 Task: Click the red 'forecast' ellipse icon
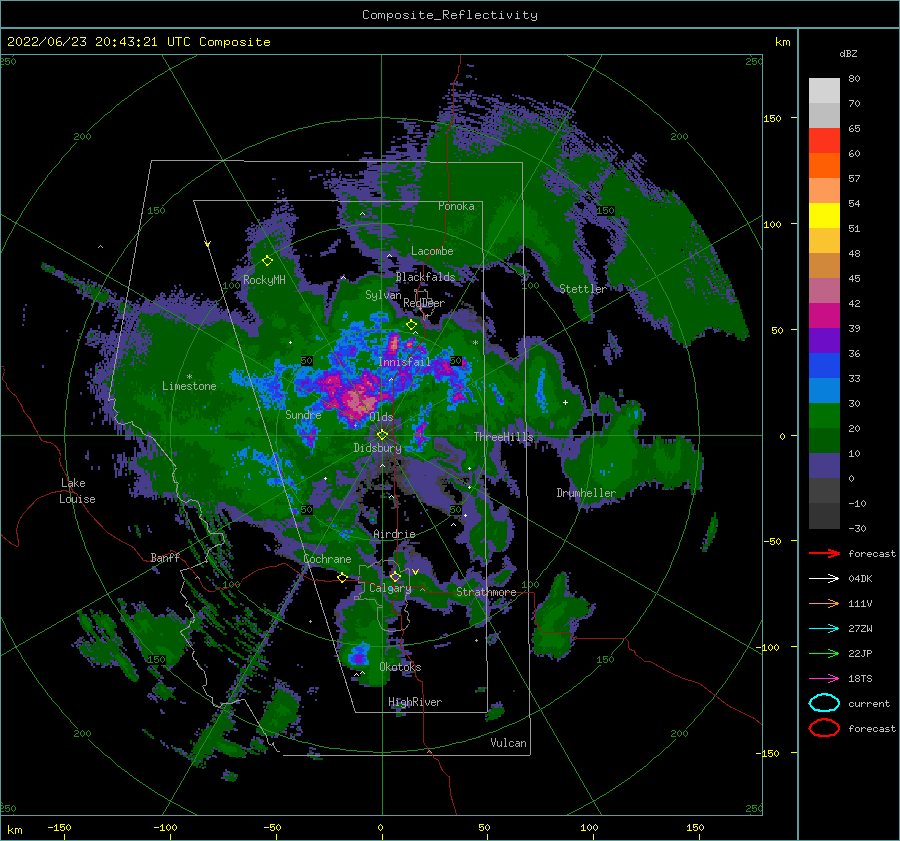tap(824, 728)
